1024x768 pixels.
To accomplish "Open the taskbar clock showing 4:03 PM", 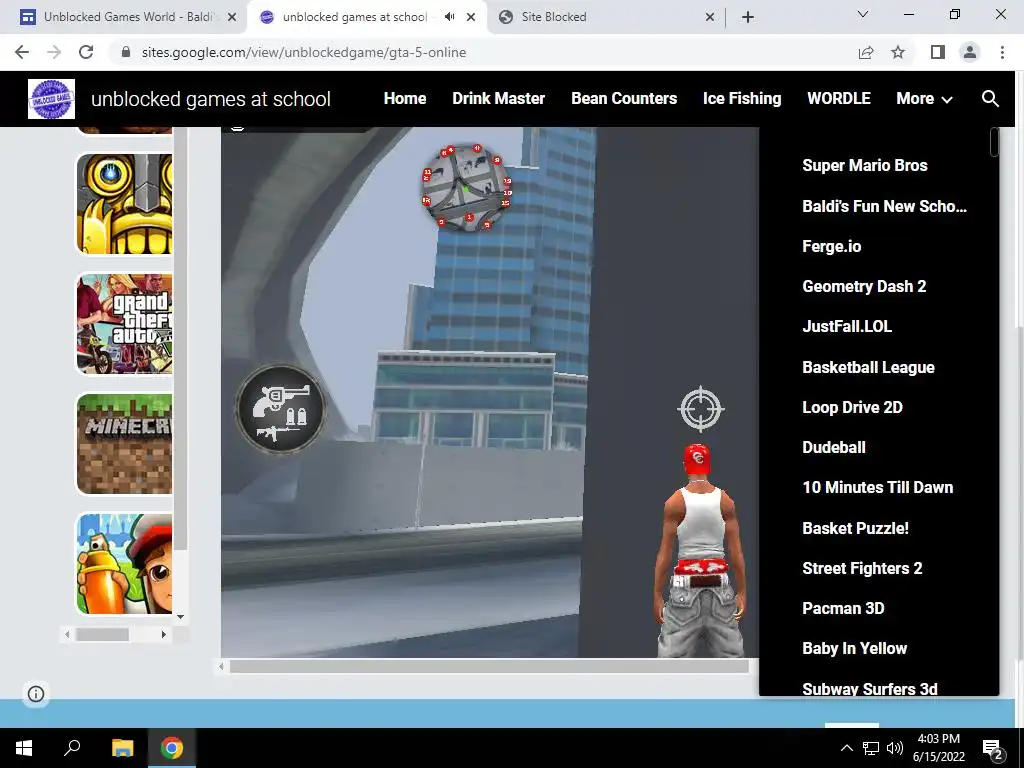I will (938, 748).
